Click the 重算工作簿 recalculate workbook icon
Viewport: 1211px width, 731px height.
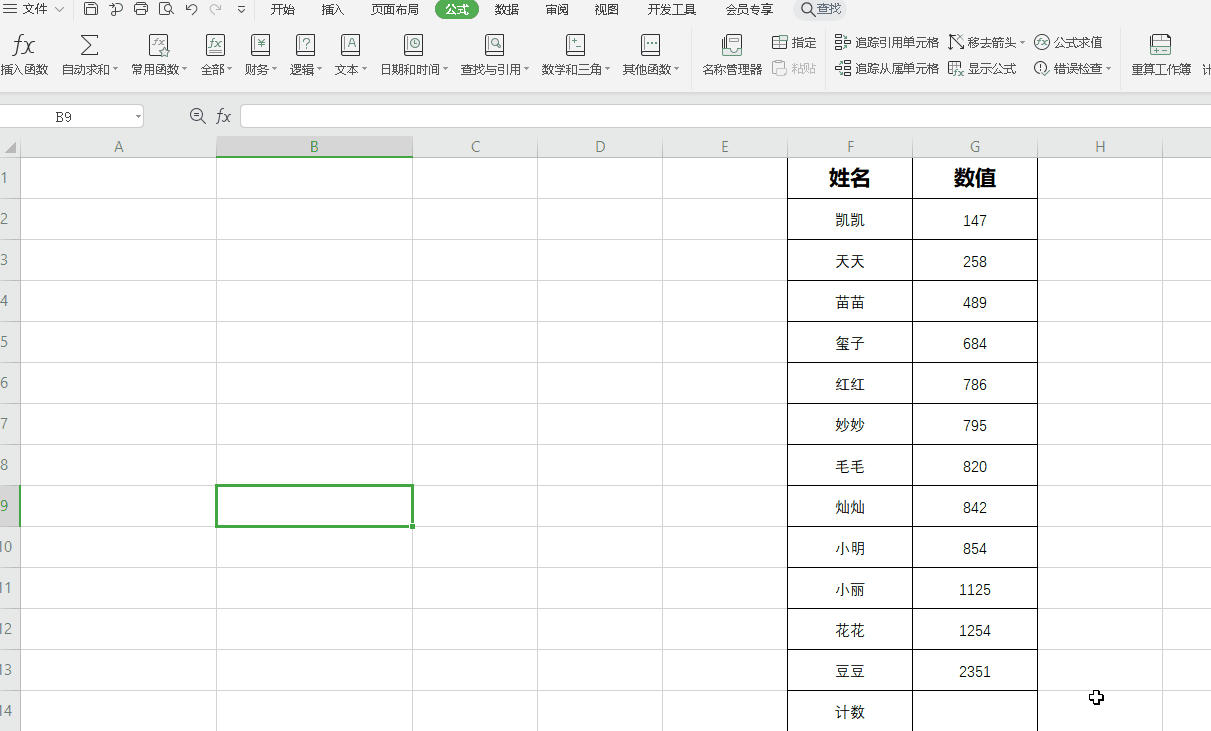pos(1160,54)
